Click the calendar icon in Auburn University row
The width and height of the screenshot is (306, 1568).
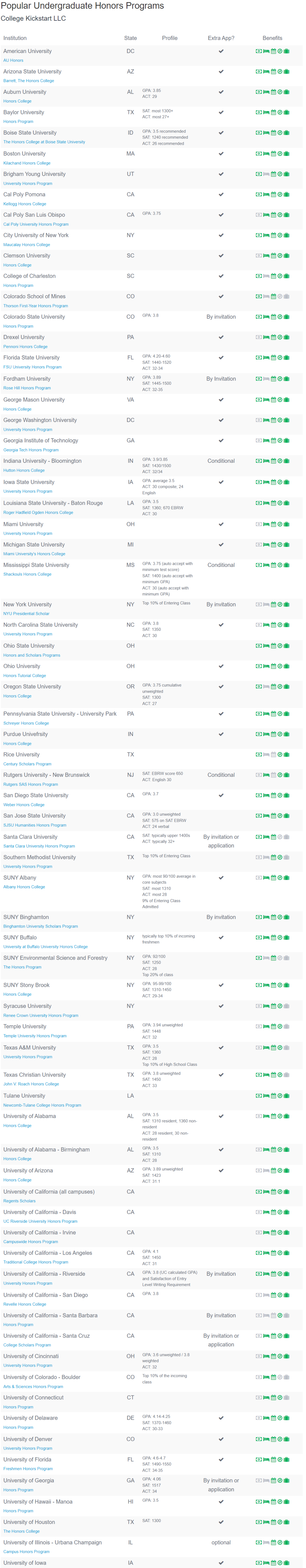tap(273, 92)
